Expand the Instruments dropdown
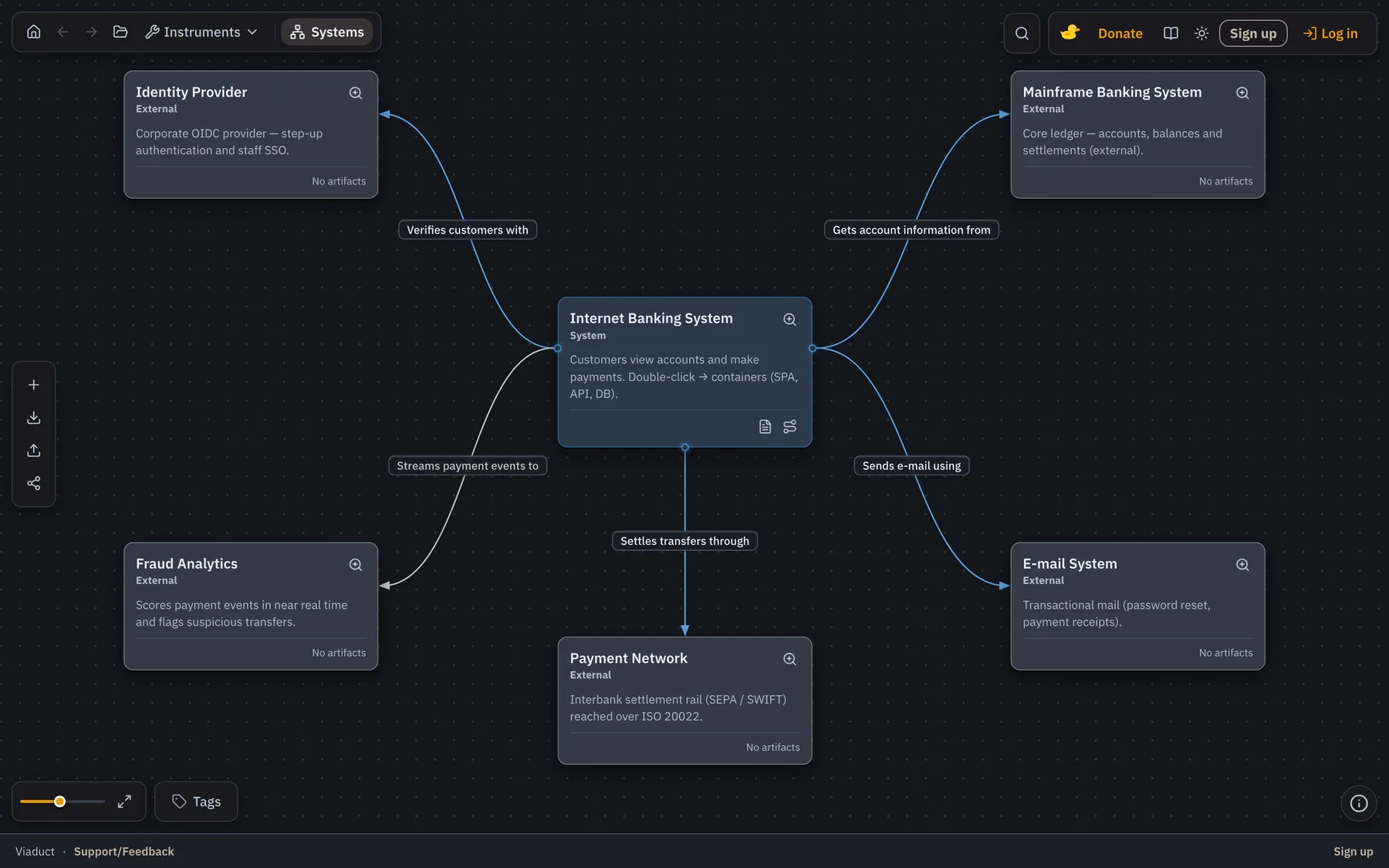This screenshot has width=1389, height=868. pos(201,32)
